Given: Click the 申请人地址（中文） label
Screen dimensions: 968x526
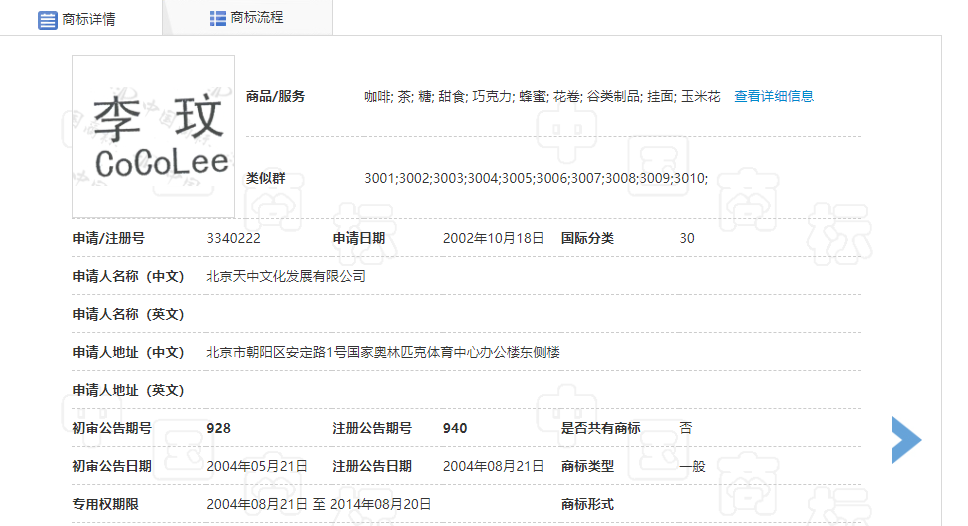Looking at the screenshot, I should pos(128,353).
